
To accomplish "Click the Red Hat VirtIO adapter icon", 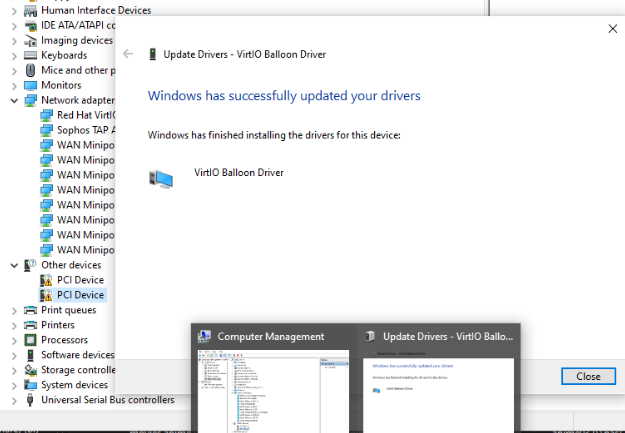I will pos(46,115).
